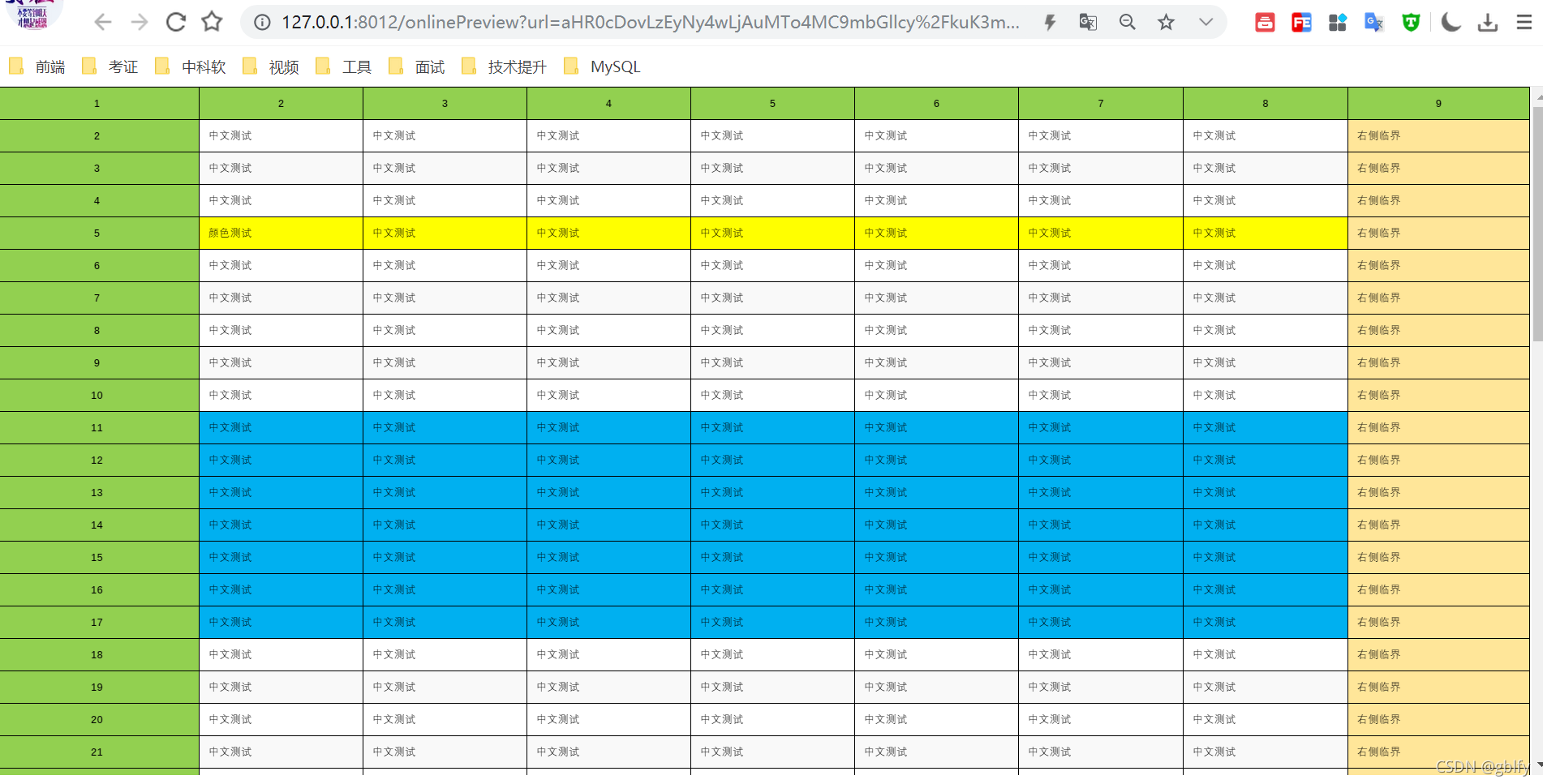Click the browser back arrow
1543x784 pixels.
103,22
